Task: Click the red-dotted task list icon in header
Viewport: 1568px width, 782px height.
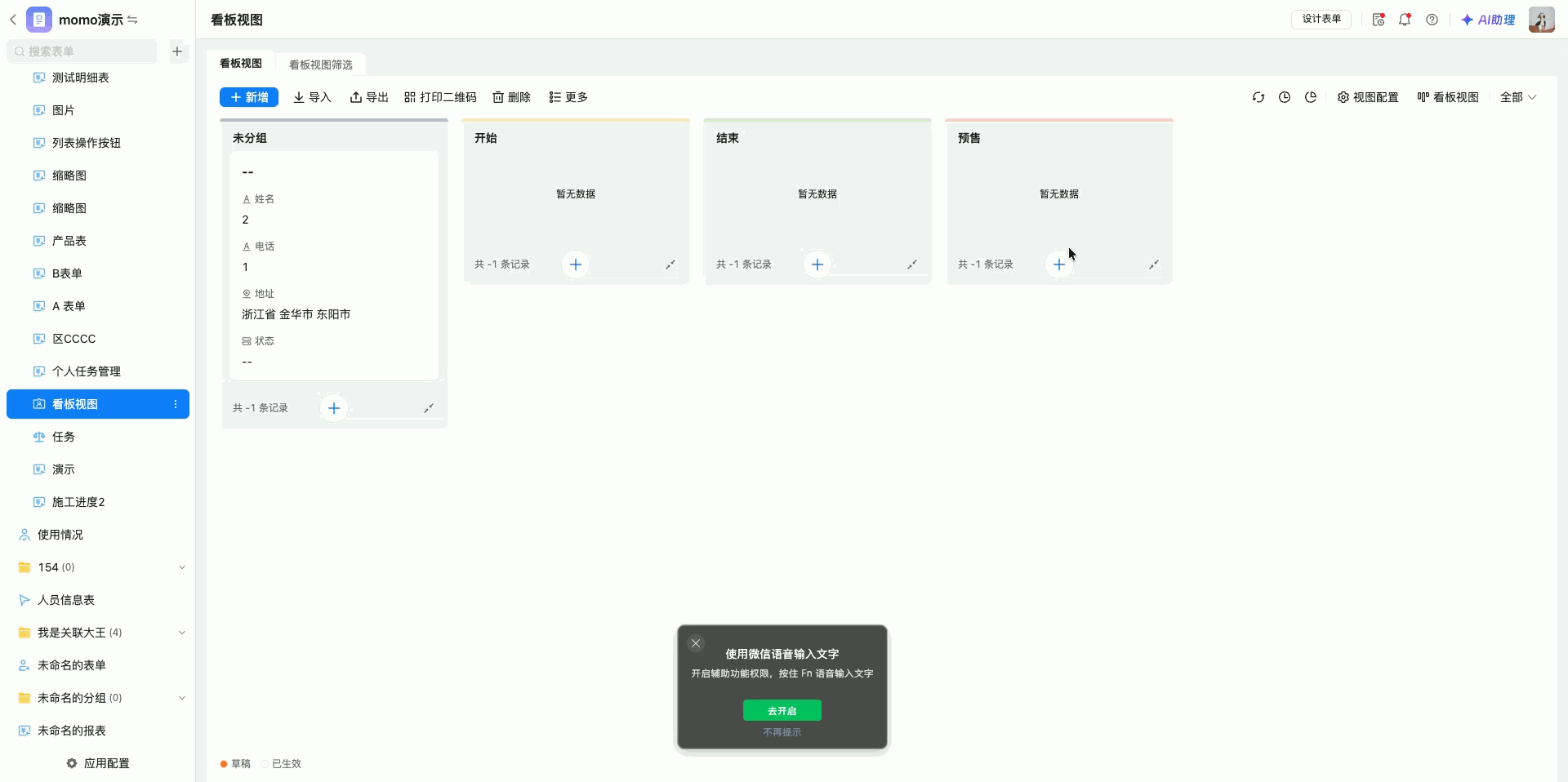Action: (1379, 20)
